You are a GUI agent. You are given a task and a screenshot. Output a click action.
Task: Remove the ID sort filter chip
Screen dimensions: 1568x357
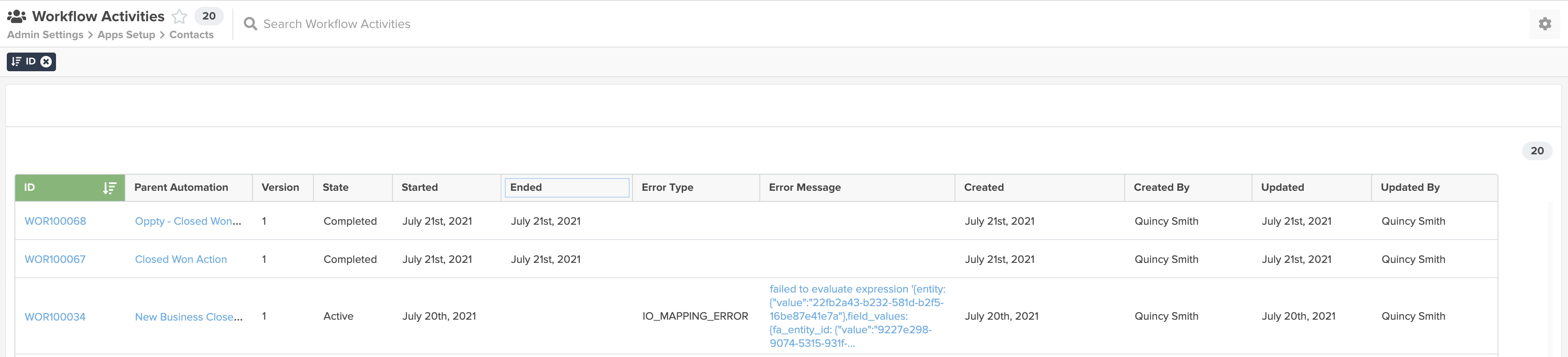point(46,61)
